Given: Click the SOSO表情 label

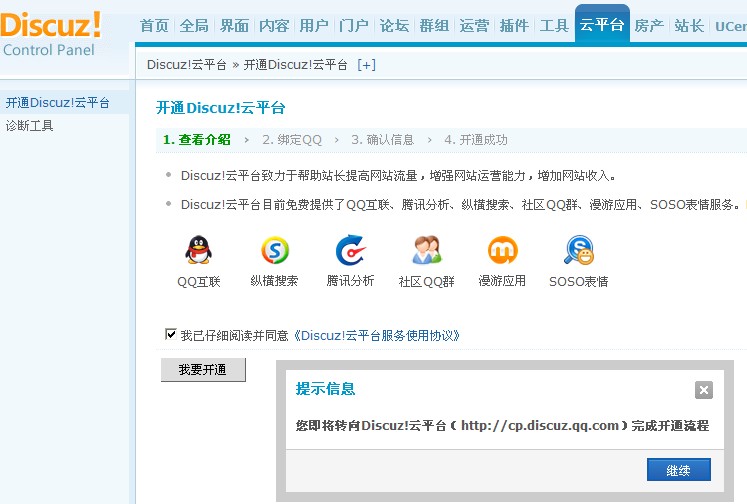Looking at the screenshot, I should point(579,282).
